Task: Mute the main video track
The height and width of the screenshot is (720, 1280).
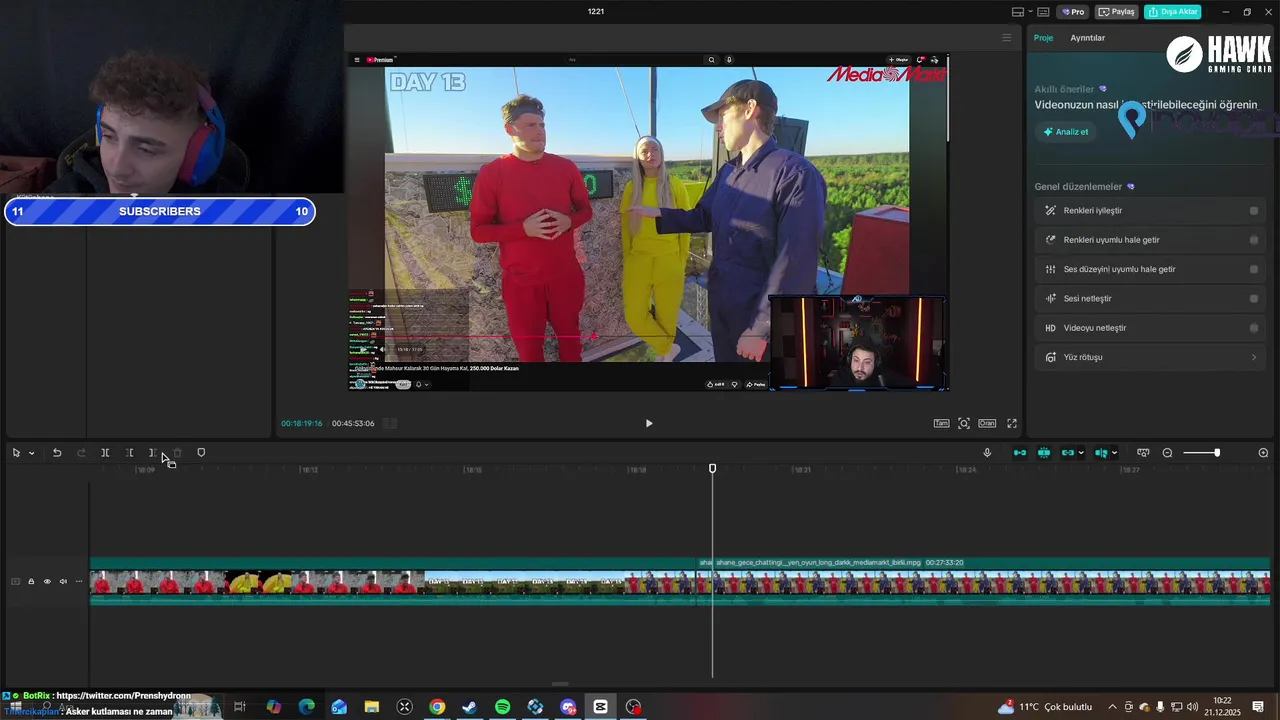Action: 63,581
